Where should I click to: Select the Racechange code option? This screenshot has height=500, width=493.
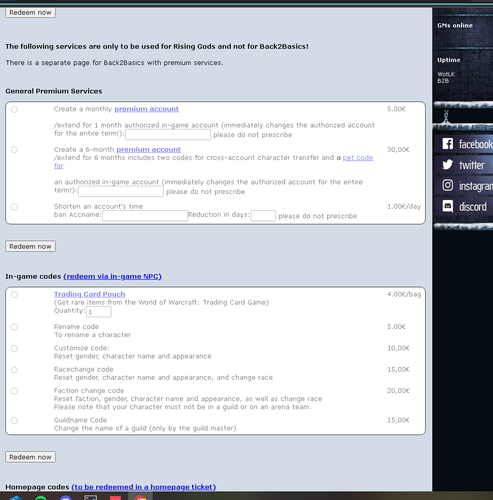(14, 370)
